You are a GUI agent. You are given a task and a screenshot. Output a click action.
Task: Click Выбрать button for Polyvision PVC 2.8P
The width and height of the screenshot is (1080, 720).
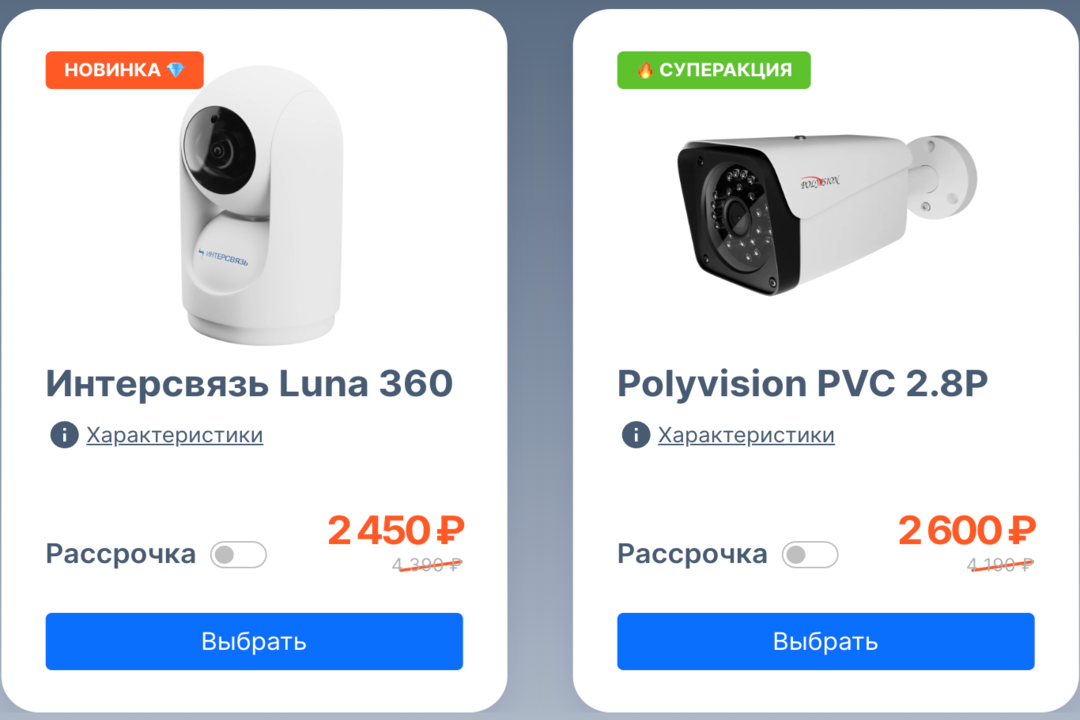826,641
